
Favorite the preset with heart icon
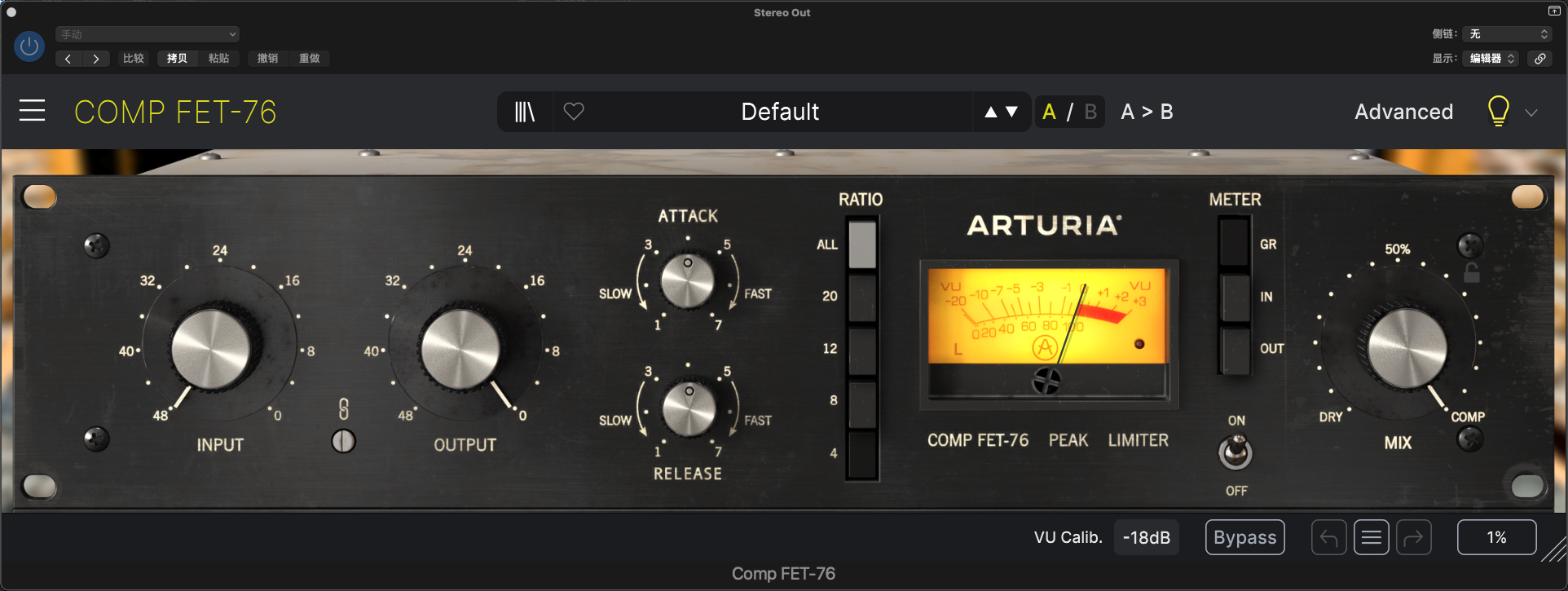click(574, 112)
